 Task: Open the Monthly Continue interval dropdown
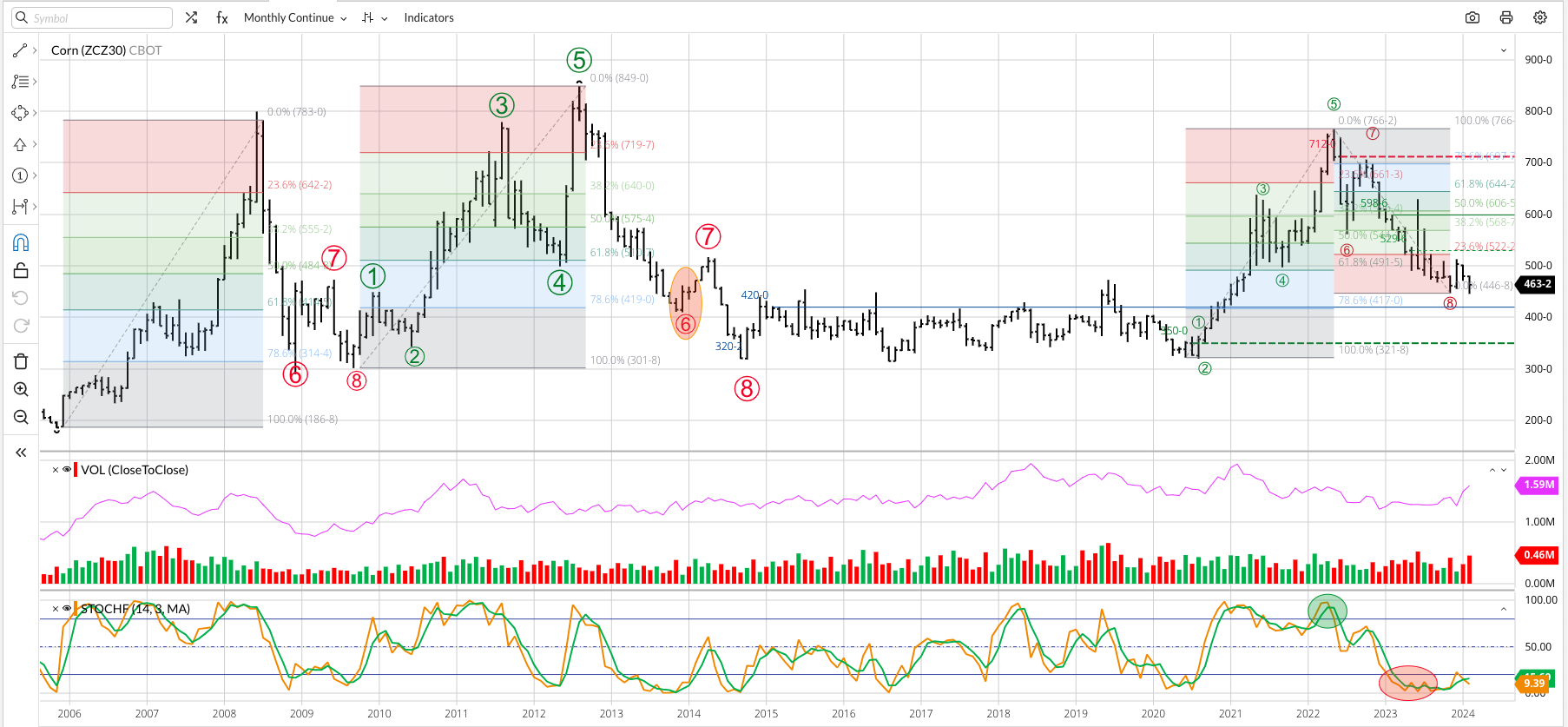click(295, 17)
